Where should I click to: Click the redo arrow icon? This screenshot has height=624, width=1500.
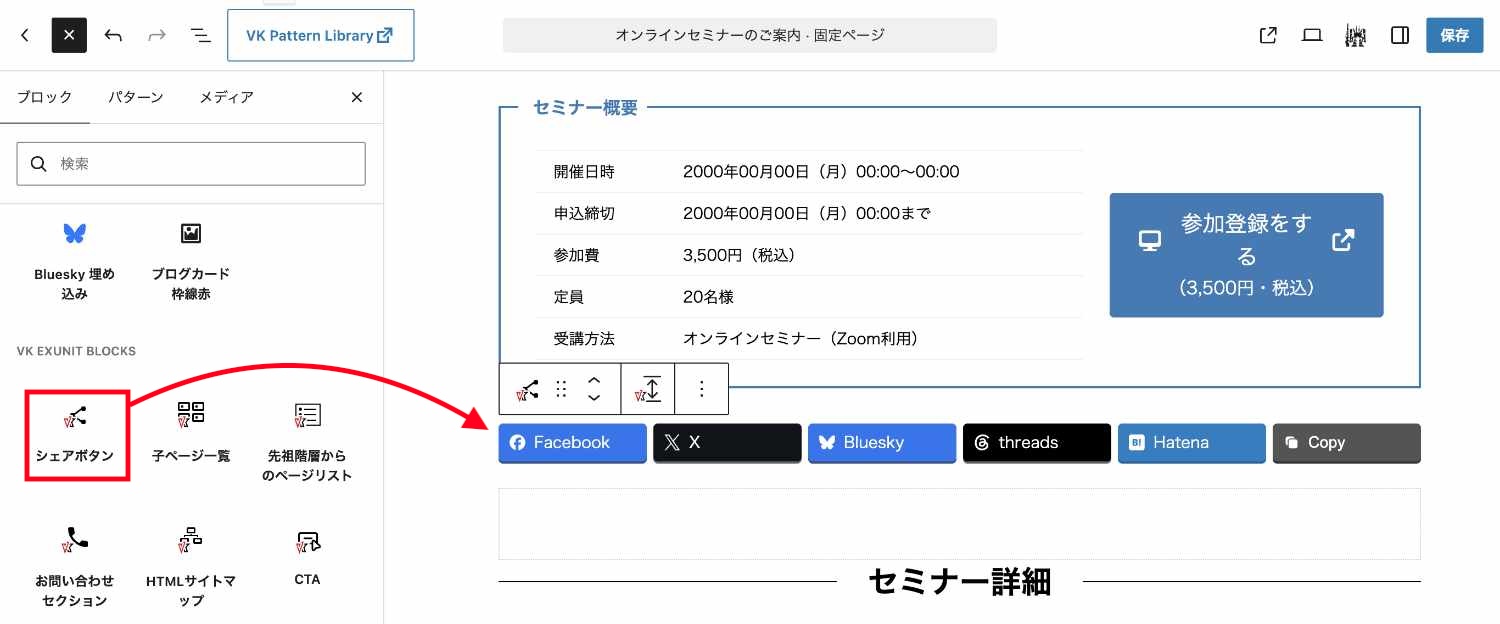pyautogui.click(x=157, y=35)
